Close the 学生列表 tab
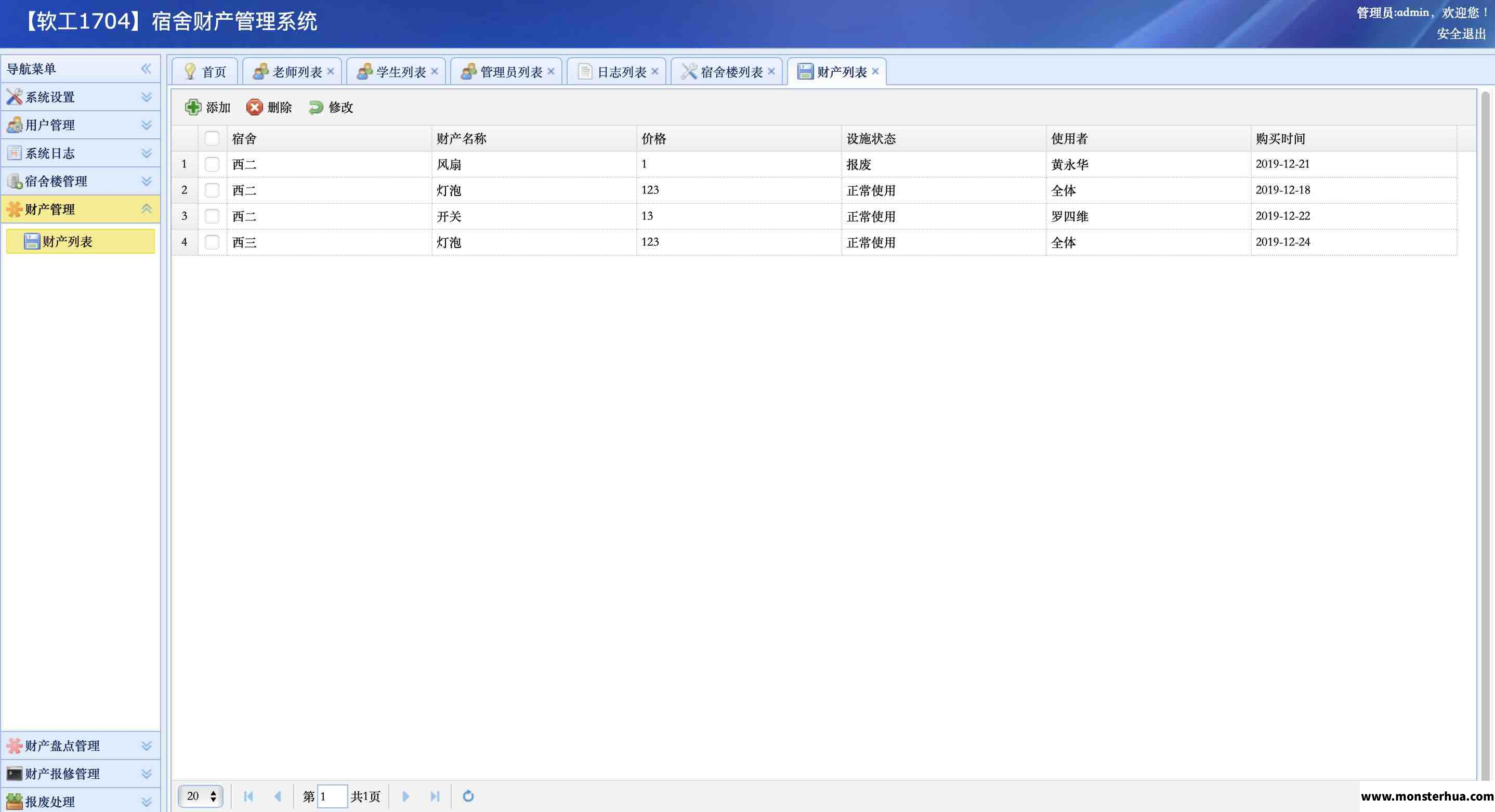This screenshot has width=1495, height=812. pyautogui.click(x=434, y=71)
